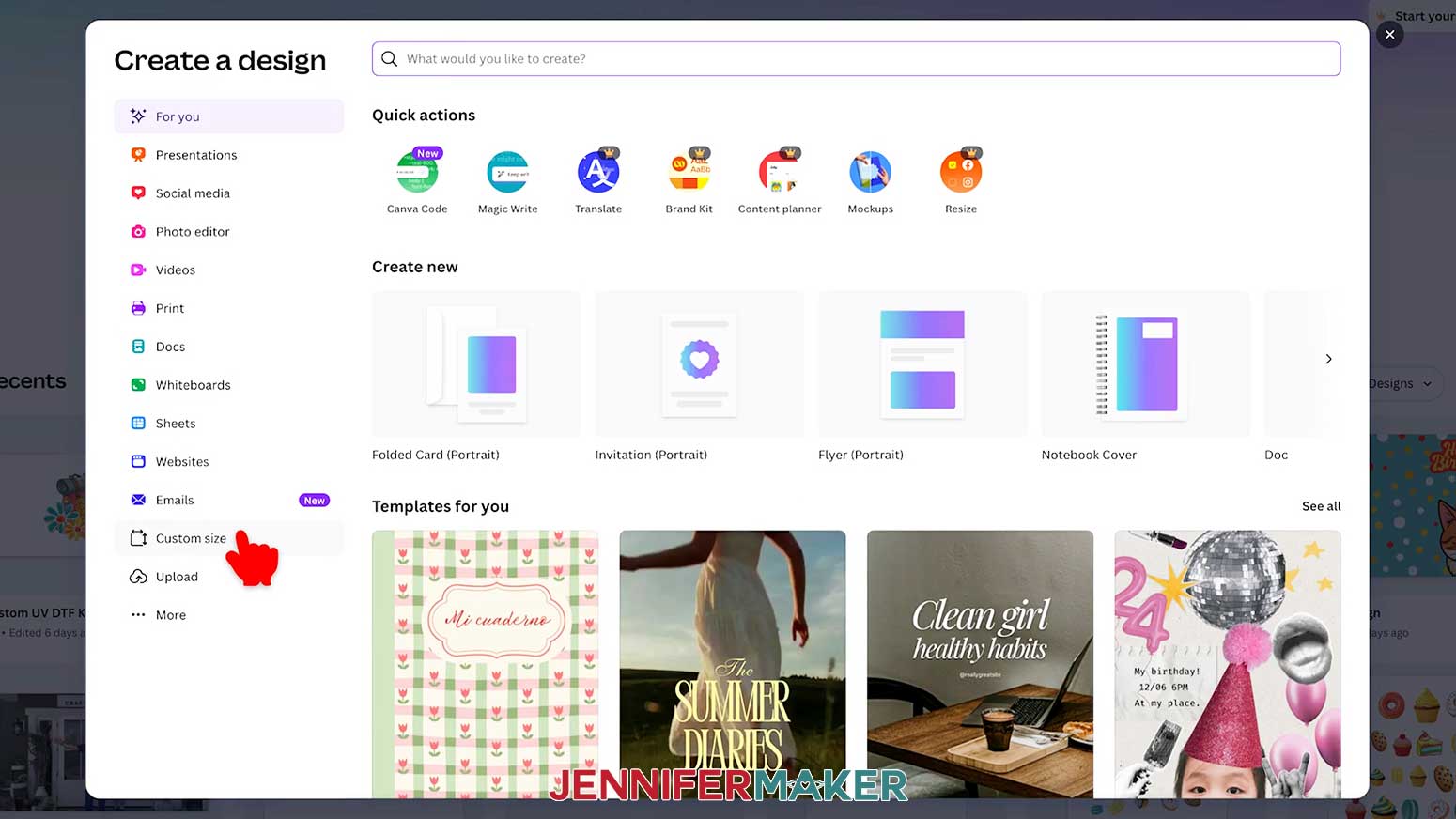Click the Flyer (Portrait) label
1456x819 pixels.
[860, 455]
